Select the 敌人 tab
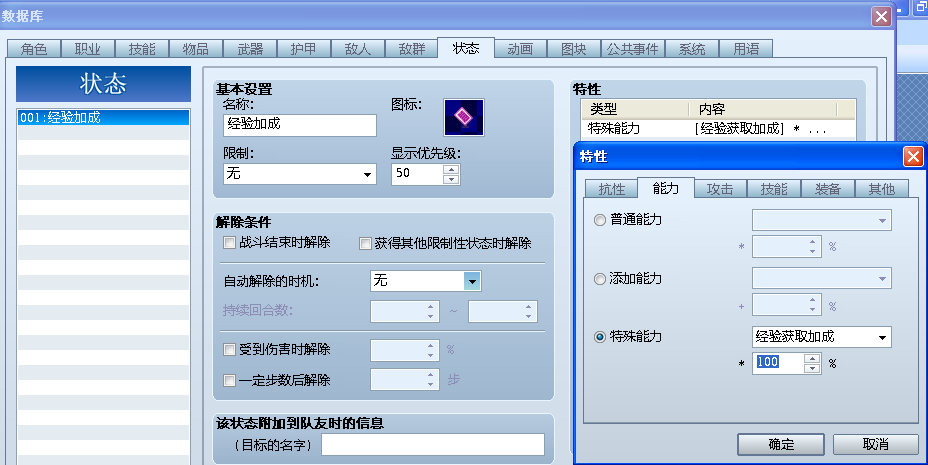The height and width of the screenshot is (465, 928). click(358, 49)
